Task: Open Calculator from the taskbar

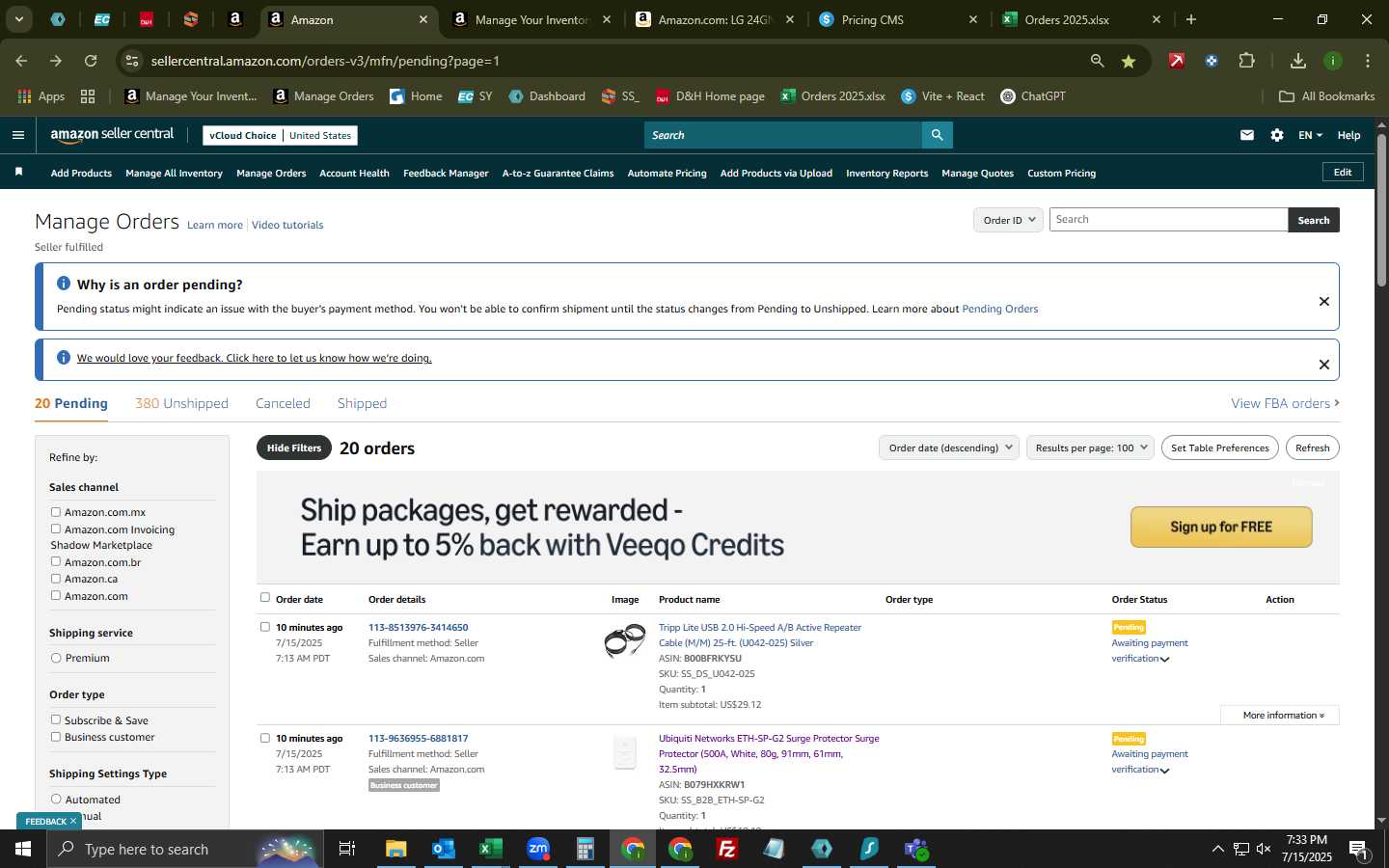Action: [586, 849]
